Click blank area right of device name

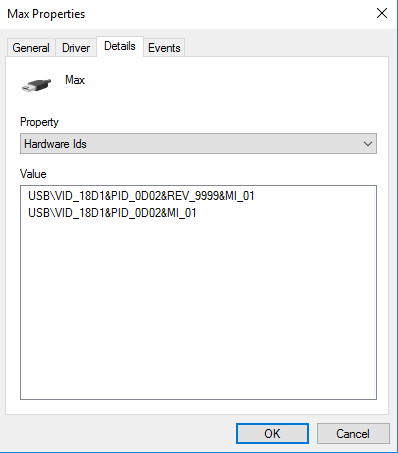(x=233, y=83)
